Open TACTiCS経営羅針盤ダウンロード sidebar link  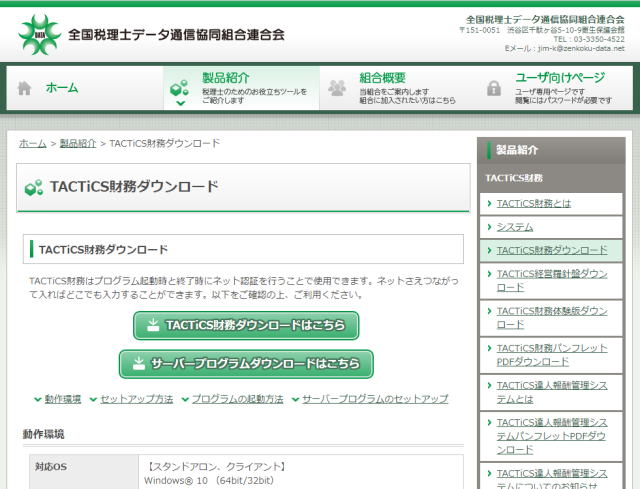[552, 280]
